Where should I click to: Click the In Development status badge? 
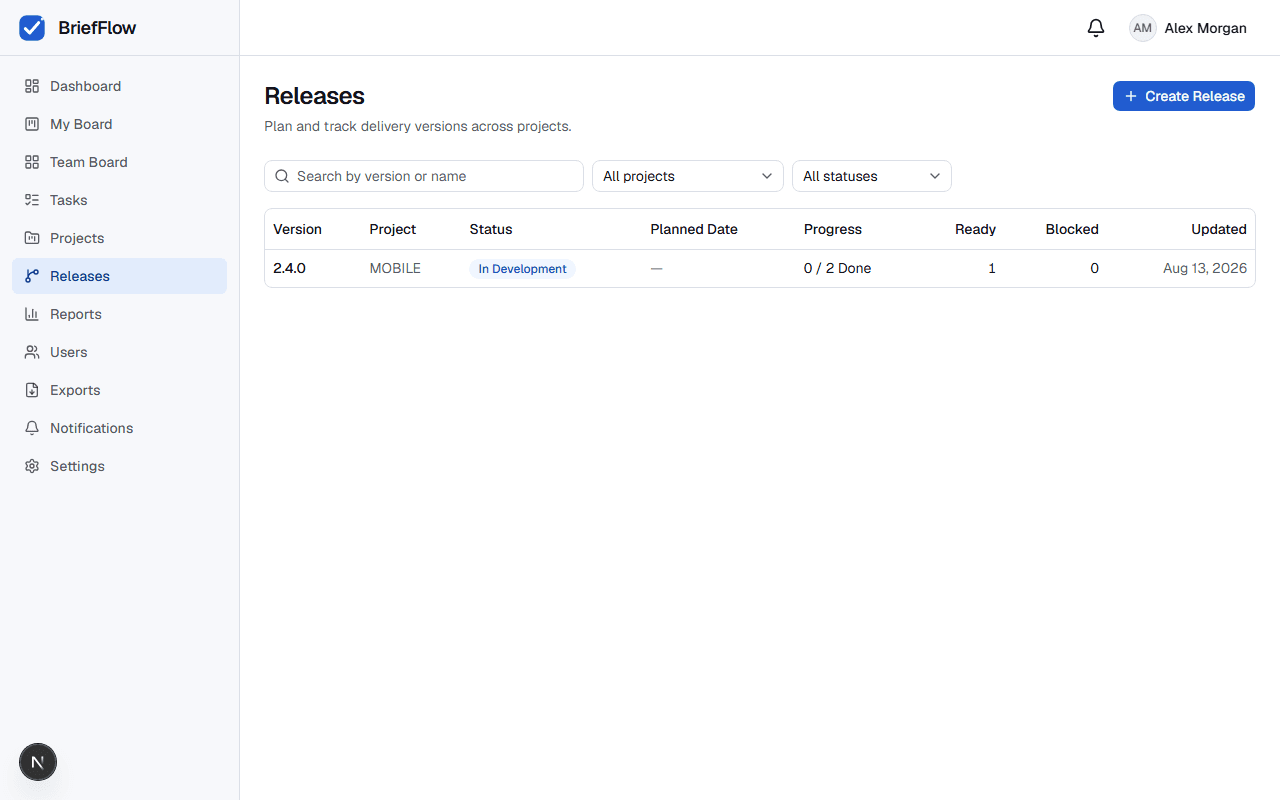[522, 269]
